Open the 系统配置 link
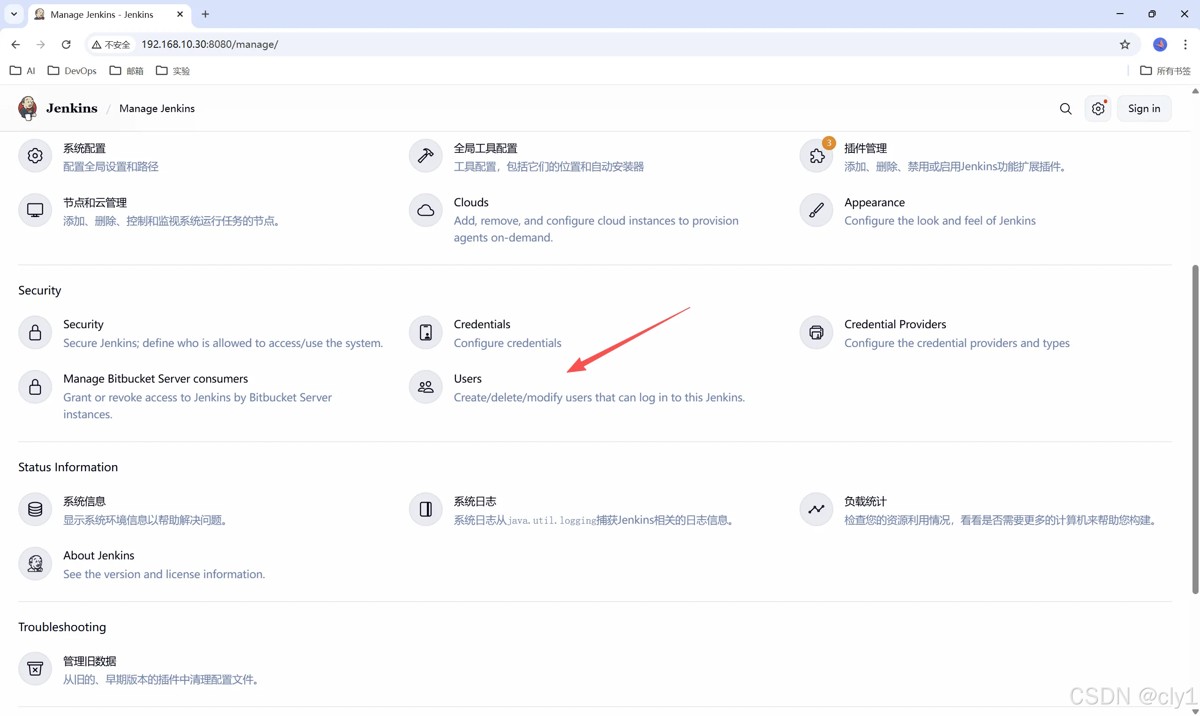 (84, 148)
